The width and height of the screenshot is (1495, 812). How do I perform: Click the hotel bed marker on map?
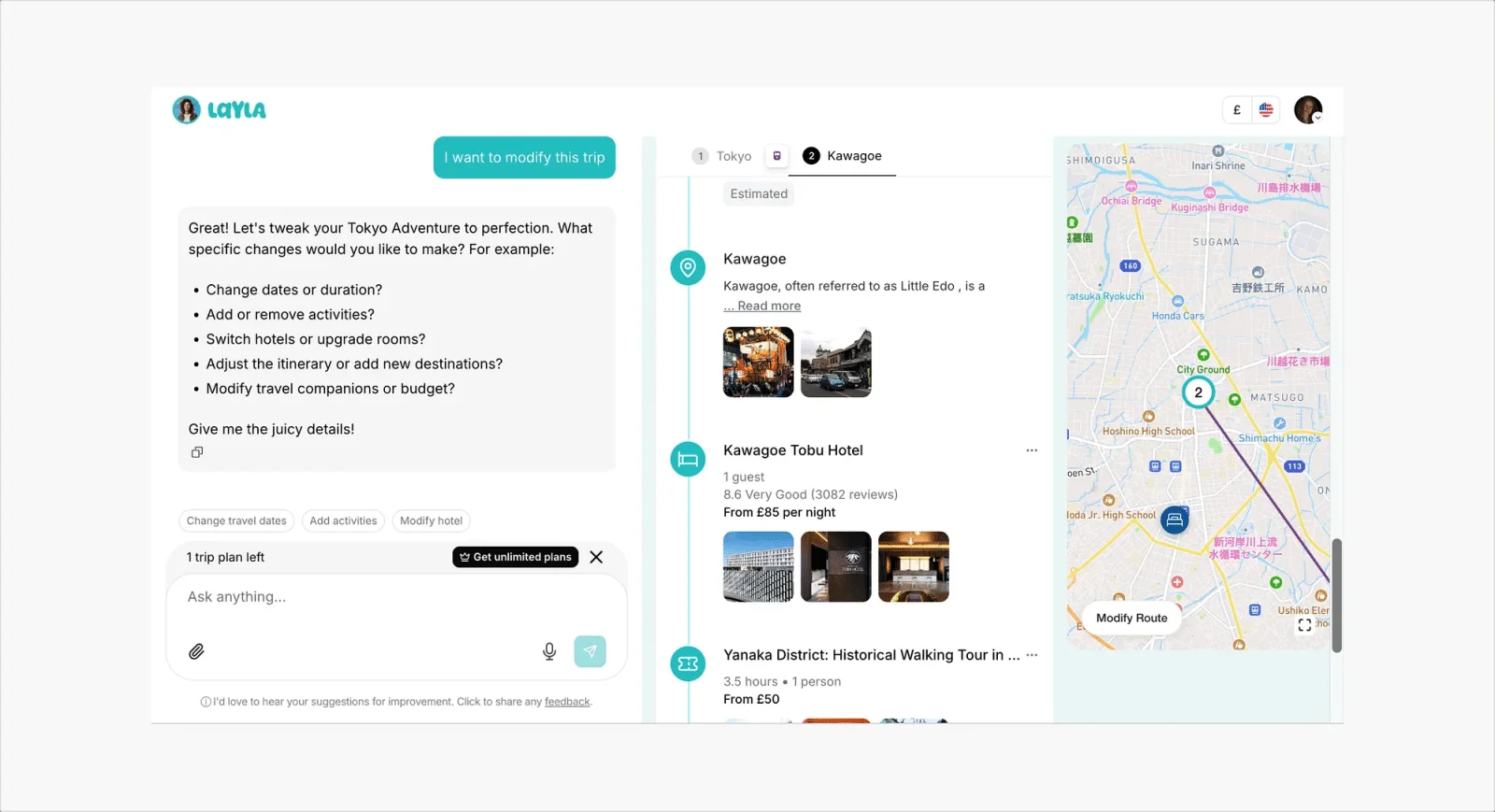click(x=1175, y=520)
